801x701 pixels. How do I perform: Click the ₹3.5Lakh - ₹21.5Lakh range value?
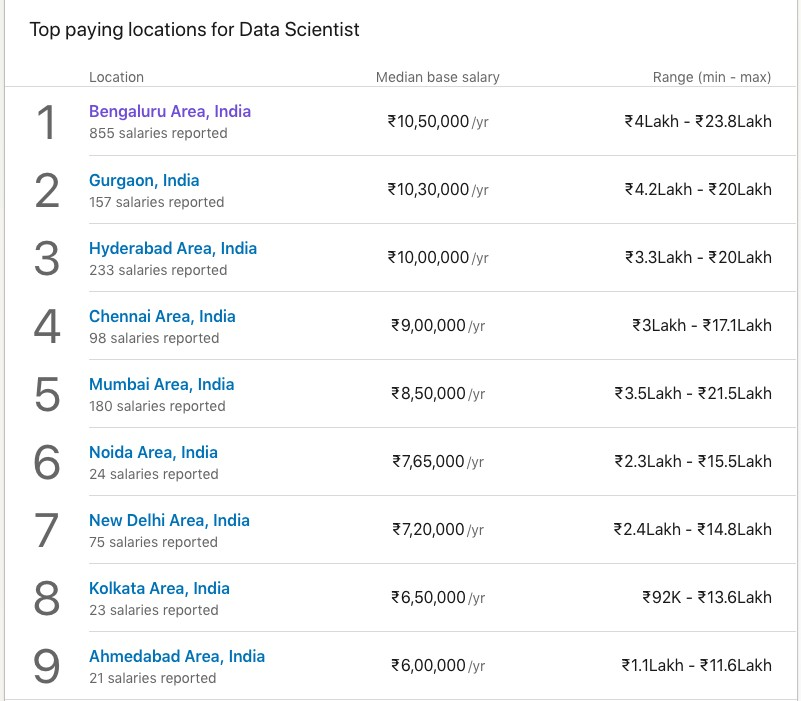(x=692, y=394)
